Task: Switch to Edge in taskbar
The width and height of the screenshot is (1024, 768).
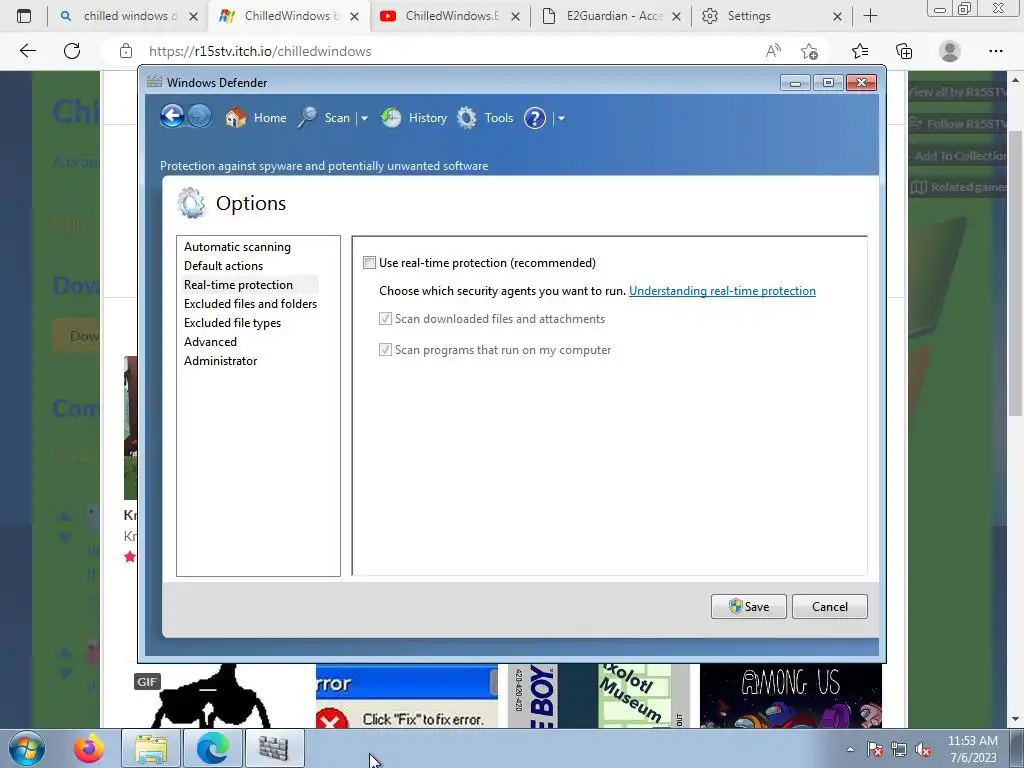Action: pos(213,748)
